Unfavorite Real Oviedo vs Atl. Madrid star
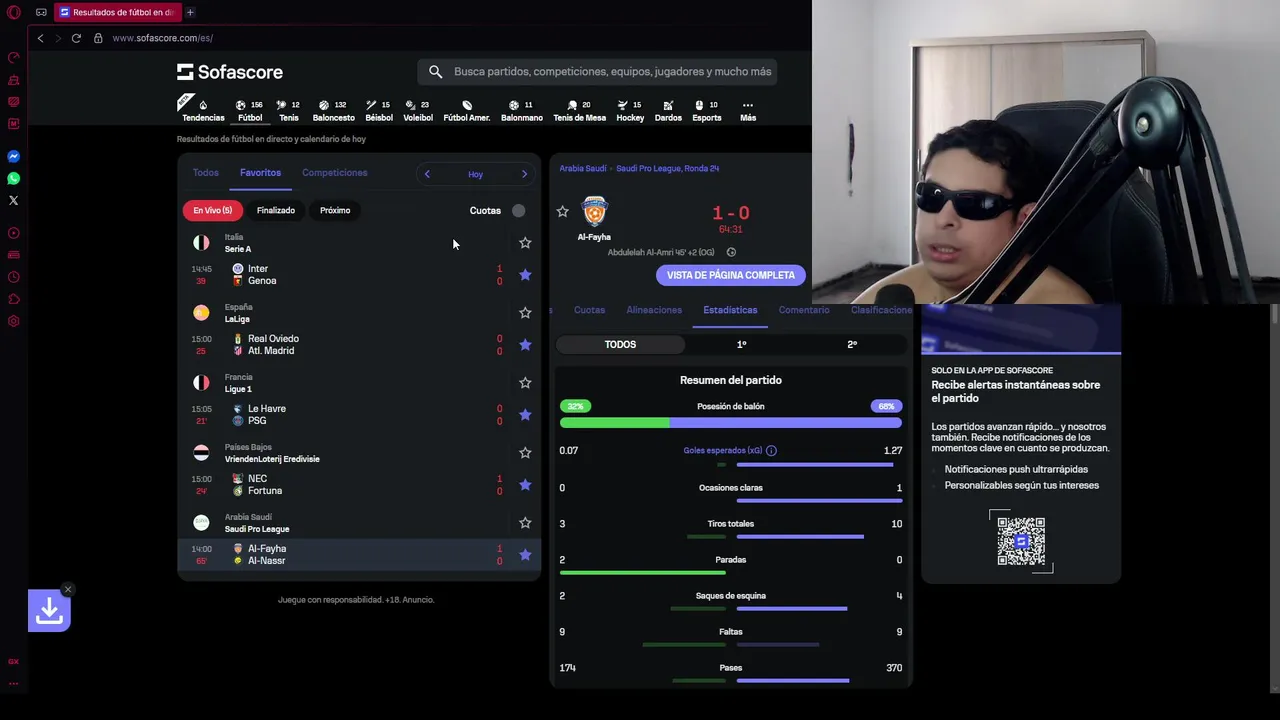 click(x=525, y=345)
